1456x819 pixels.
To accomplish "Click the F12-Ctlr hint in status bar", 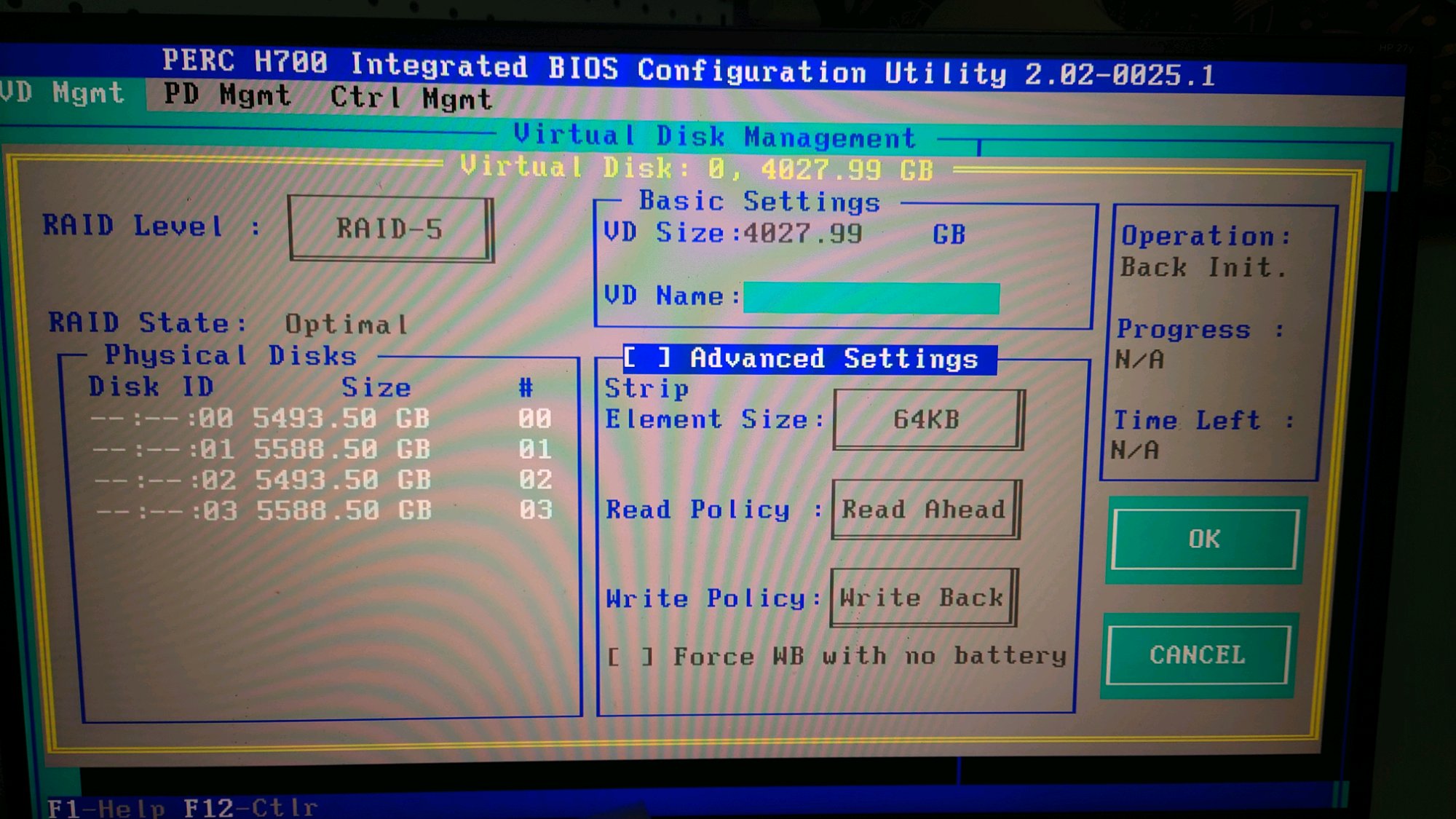I will point(250,807).
